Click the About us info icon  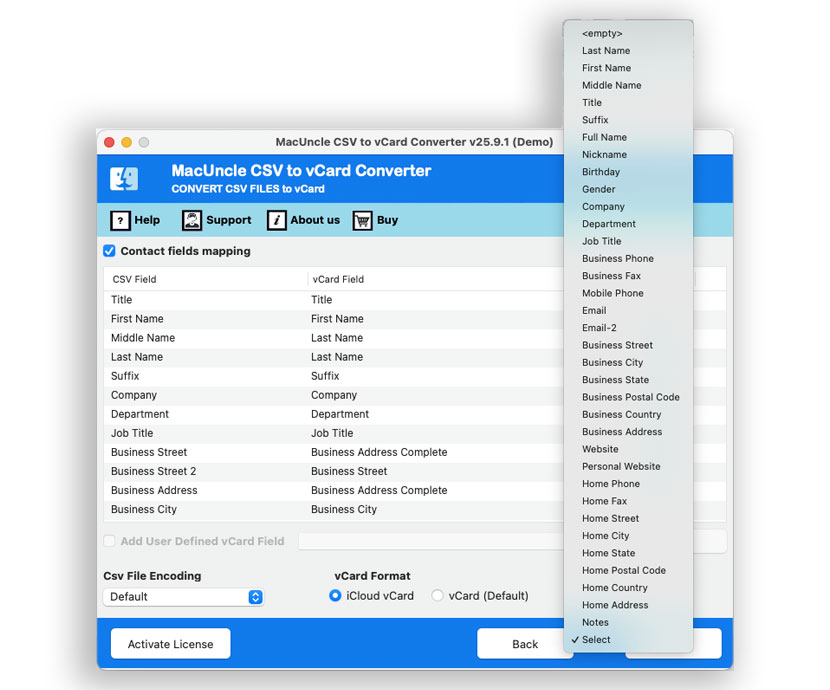276,220
